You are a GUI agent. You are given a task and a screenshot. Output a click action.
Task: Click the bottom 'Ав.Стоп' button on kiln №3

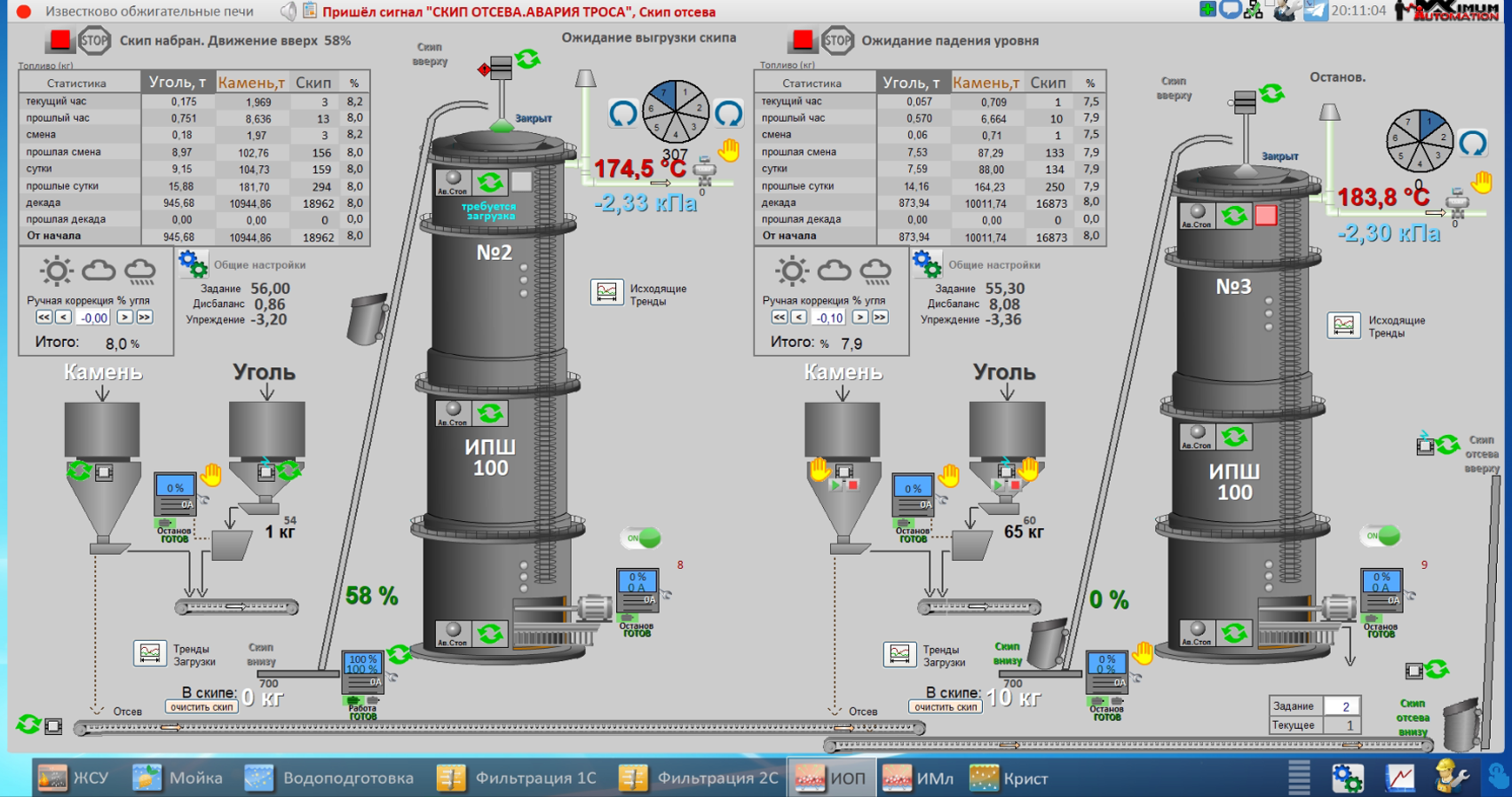click(1197, 634)
